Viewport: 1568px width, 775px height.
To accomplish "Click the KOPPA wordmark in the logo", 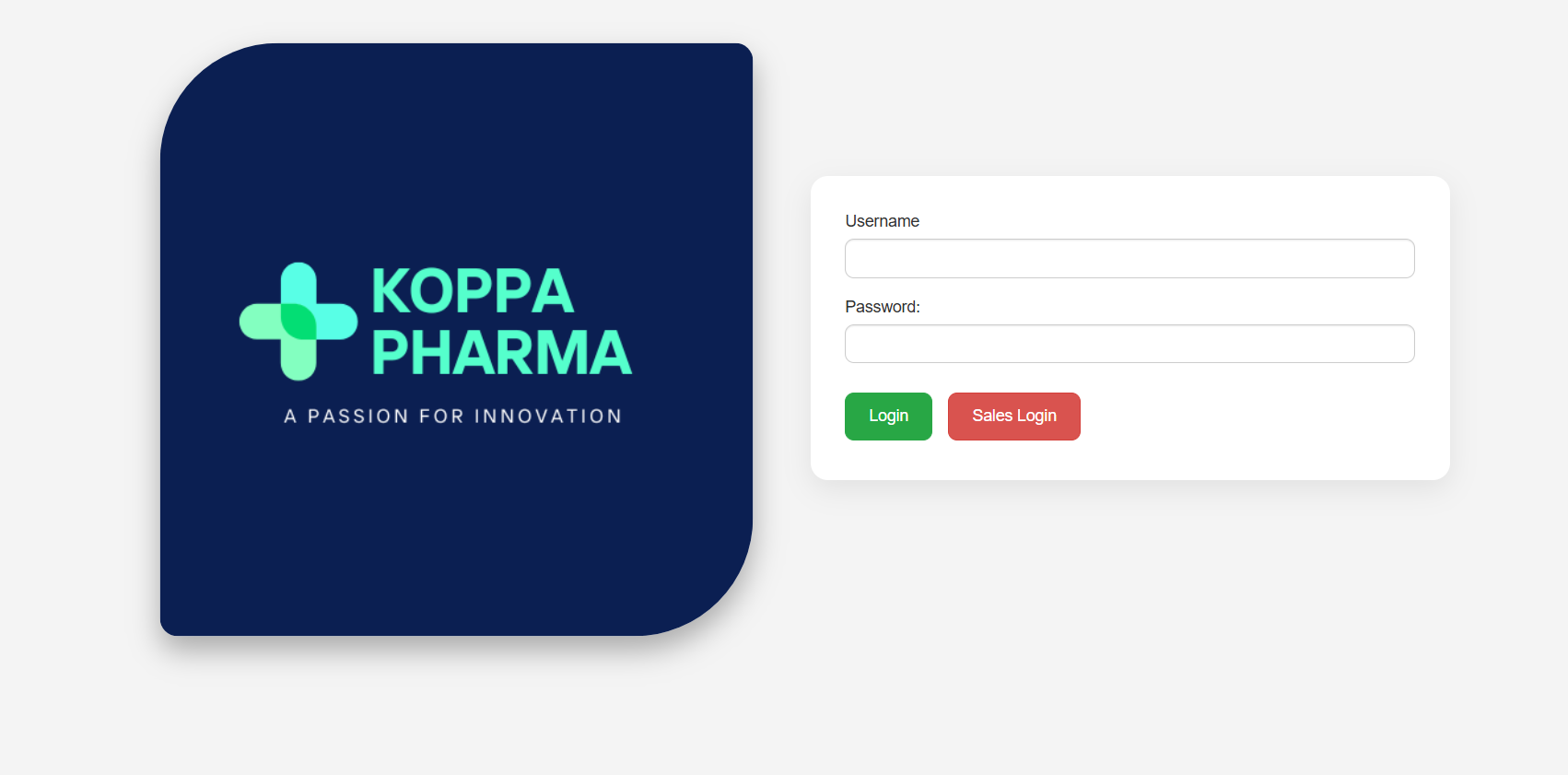I will 473,291.
